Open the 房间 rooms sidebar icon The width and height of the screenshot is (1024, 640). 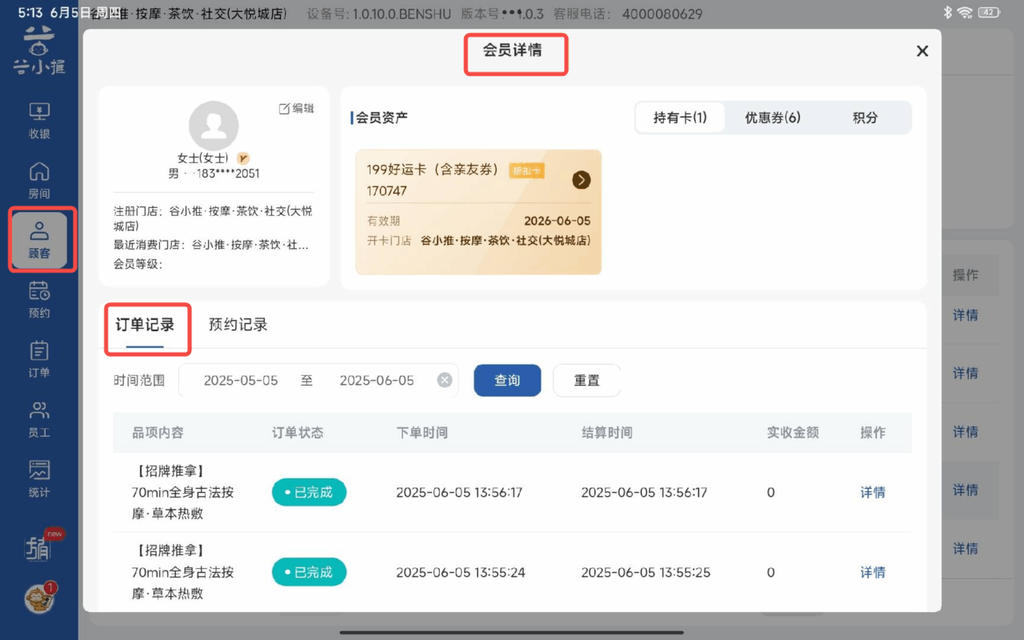[x=39, y=180]
